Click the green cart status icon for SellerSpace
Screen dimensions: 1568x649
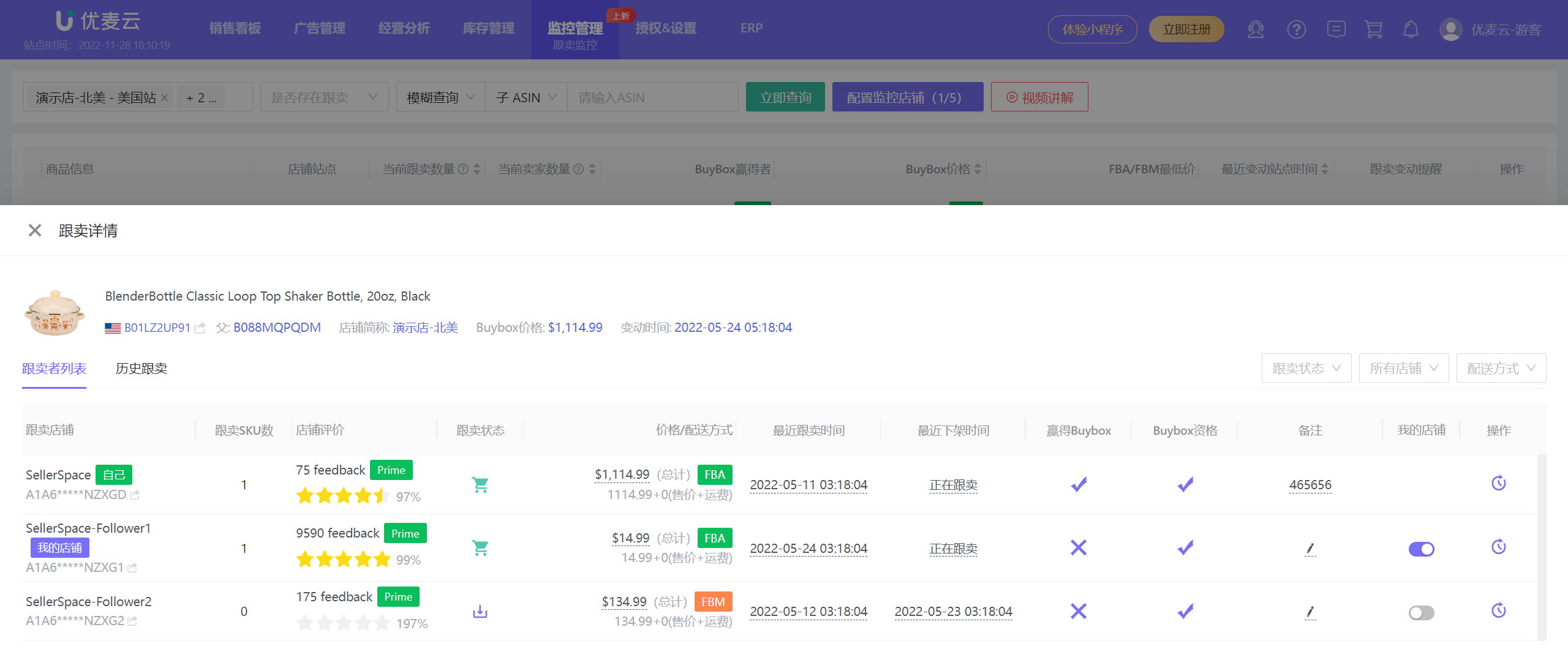[480, 484]
